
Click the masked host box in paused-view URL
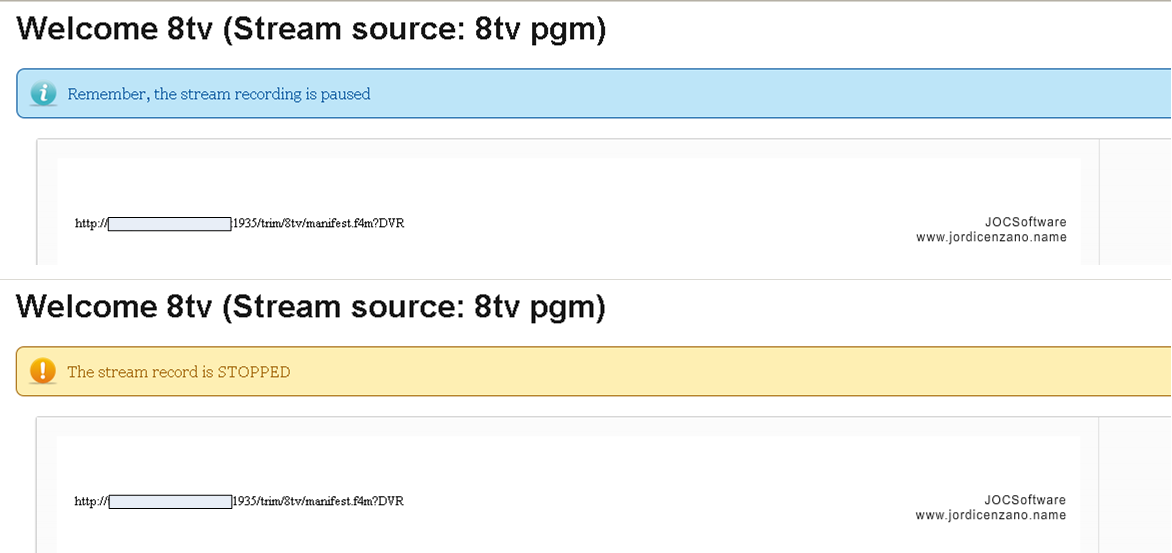[169, 223]
